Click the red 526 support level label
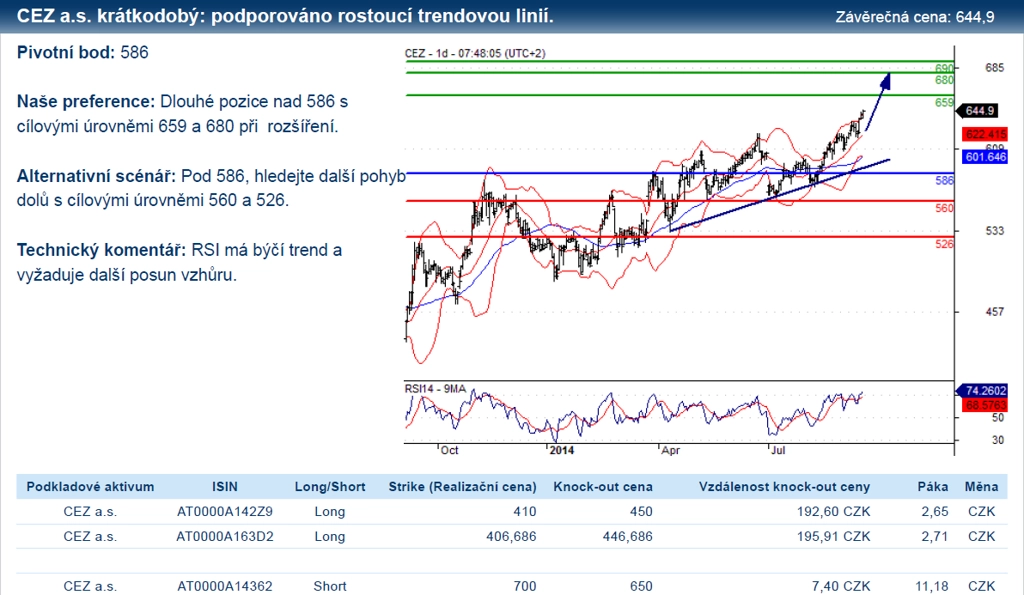 click(944, 244)
